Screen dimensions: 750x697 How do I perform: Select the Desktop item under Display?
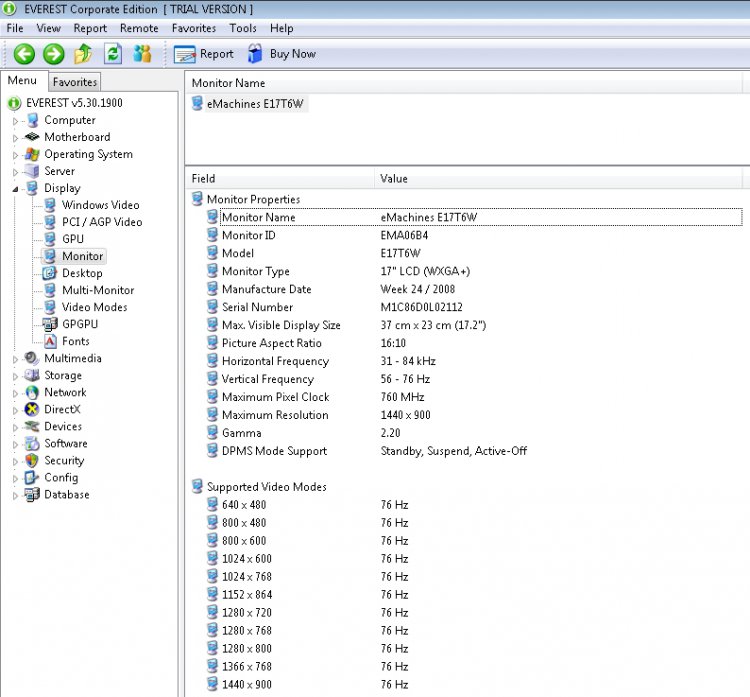[82, 274]
